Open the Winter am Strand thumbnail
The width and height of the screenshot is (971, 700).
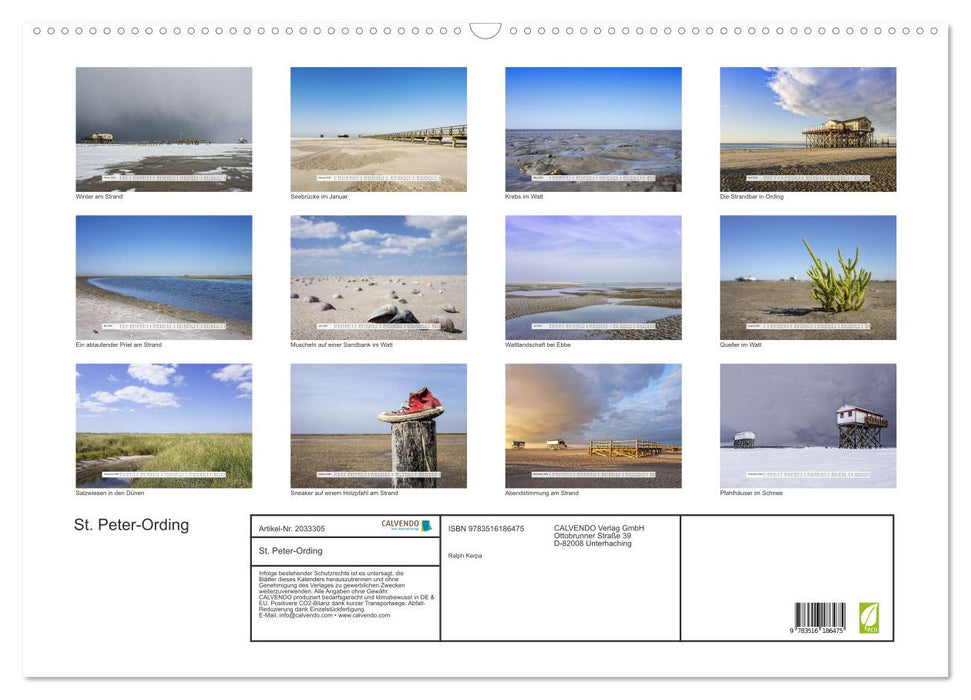pyautogui.click(x=163, y=128)
